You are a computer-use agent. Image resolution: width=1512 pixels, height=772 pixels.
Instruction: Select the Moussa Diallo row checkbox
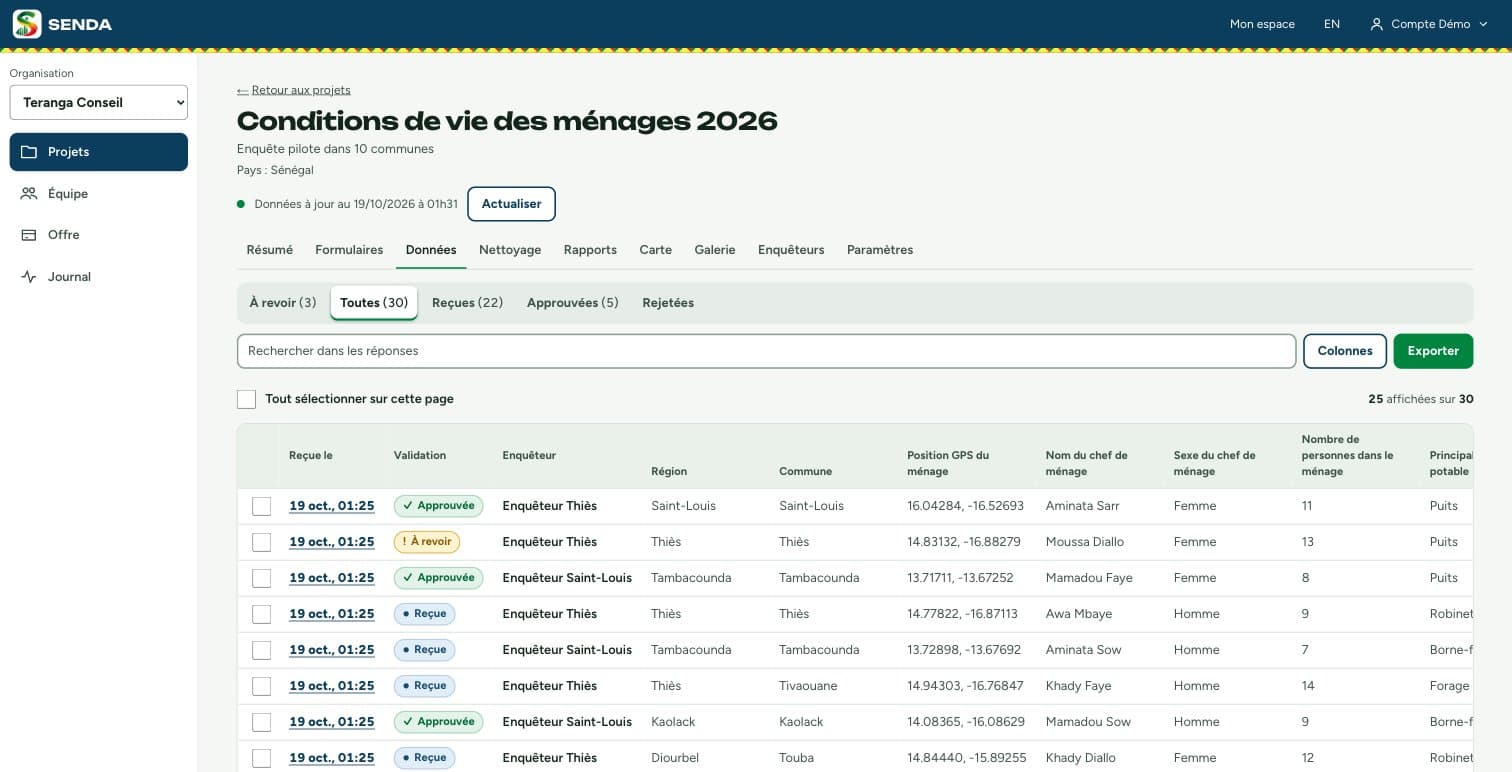[261, 542]
